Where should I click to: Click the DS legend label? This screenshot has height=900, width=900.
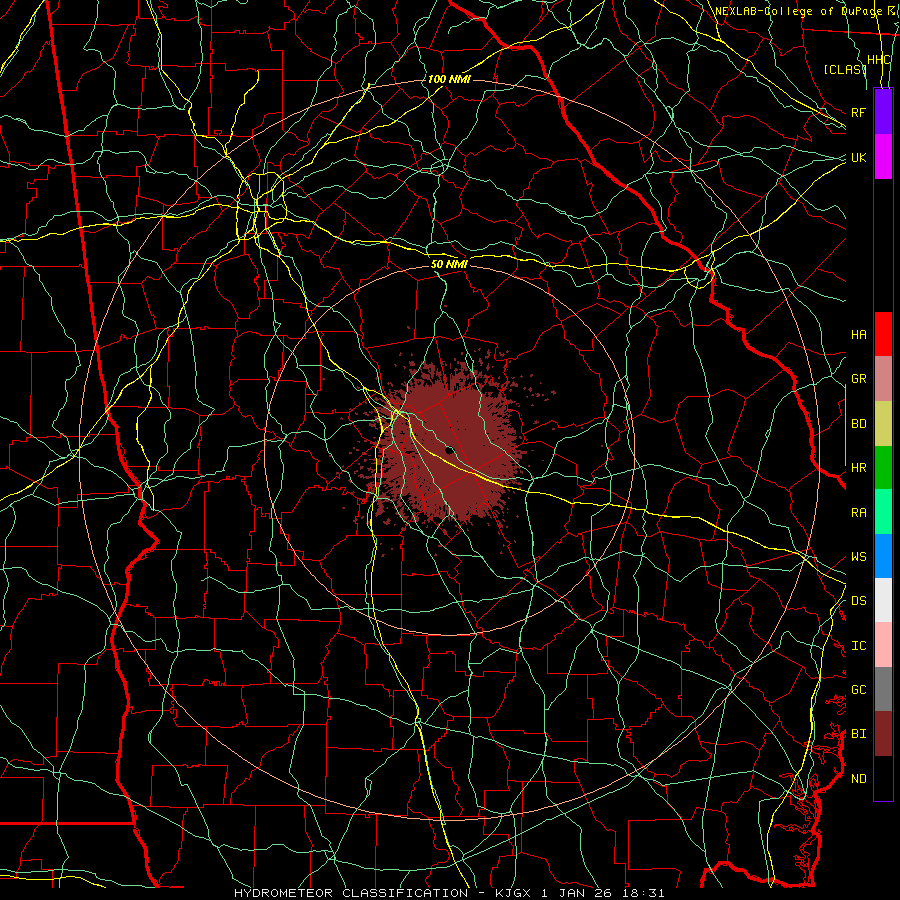(x=858, y=601)
